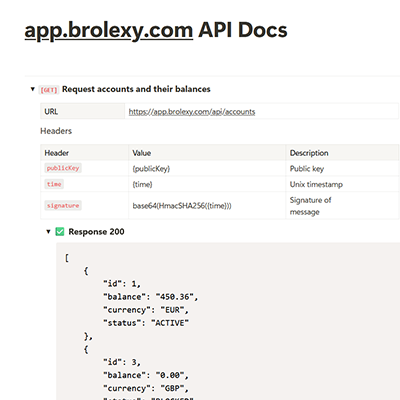Open the app.brolexy.com title link
400x400 pixels.
109,31
